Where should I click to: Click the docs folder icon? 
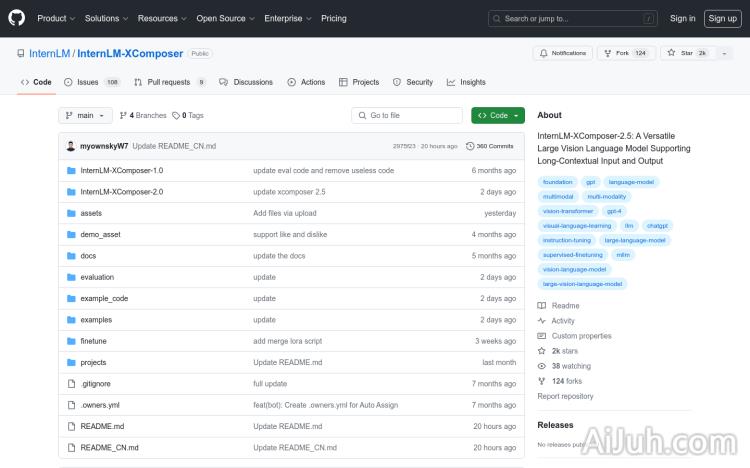[x=71, y=256]
